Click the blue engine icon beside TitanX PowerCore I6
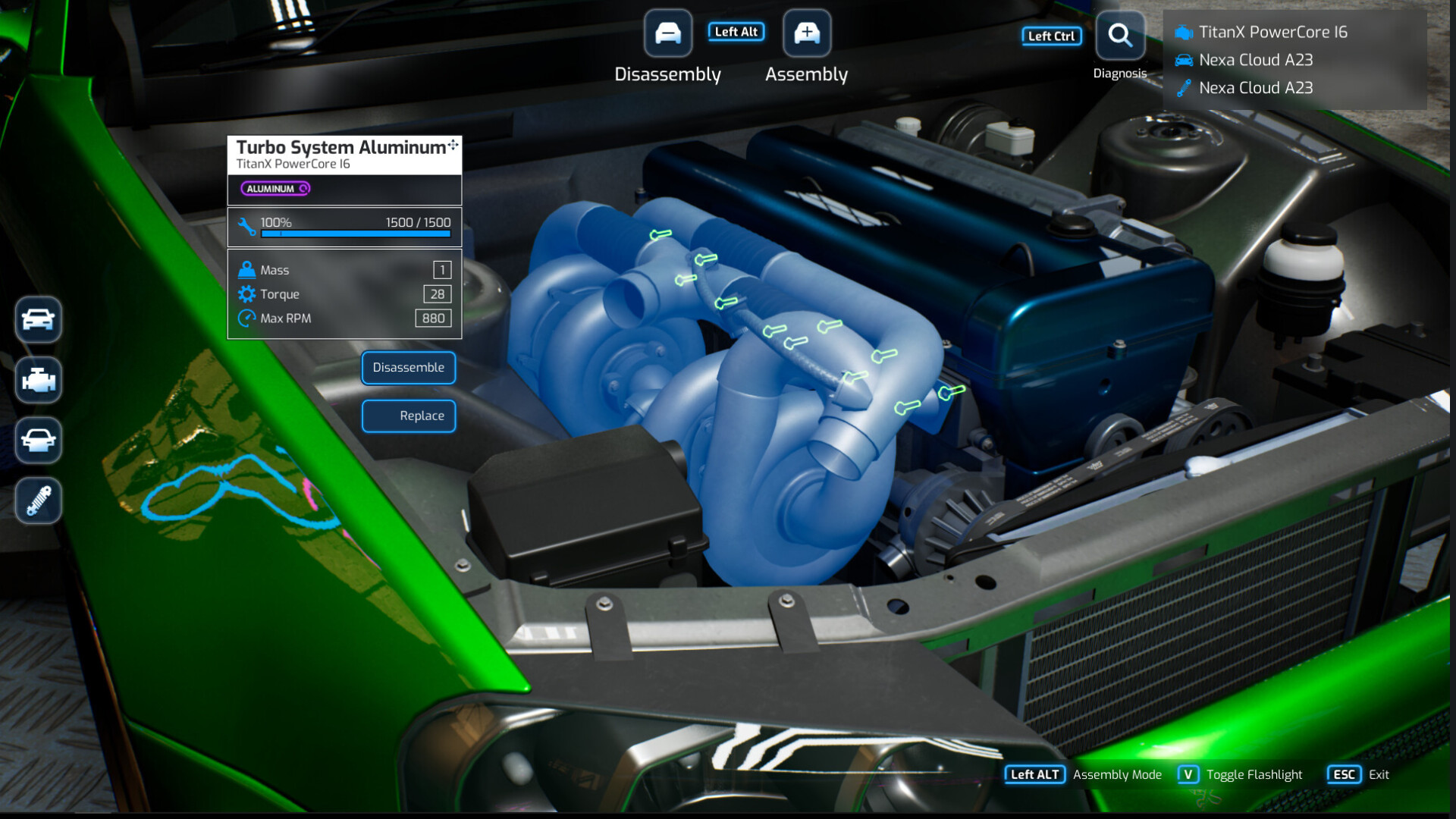 pyautogui.click(x=1183, y=32)
